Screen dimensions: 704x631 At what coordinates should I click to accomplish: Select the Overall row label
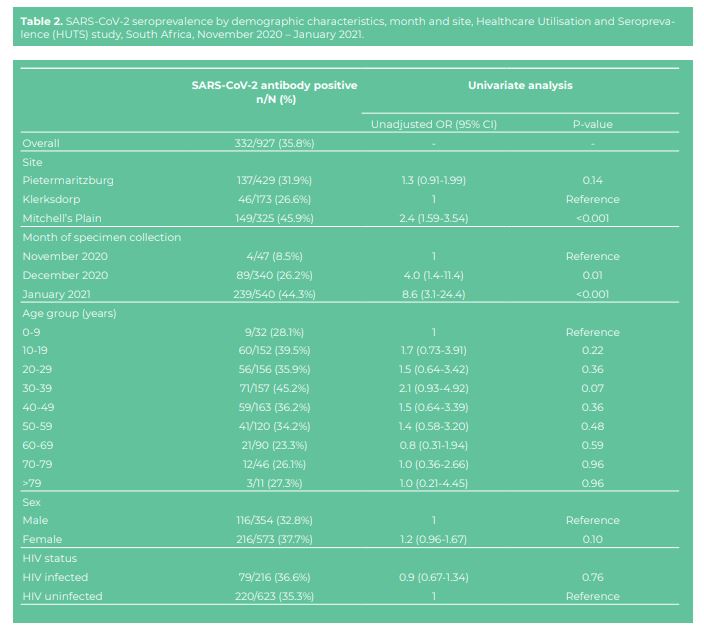tap(41, 143)
